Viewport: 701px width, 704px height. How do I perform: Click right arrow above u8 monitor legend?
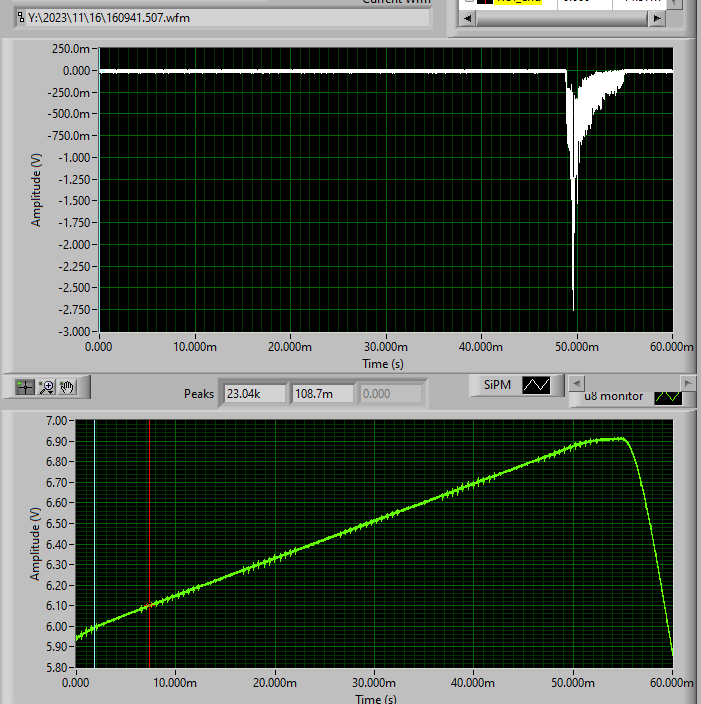pyautogui.click(x=688, y=383)
